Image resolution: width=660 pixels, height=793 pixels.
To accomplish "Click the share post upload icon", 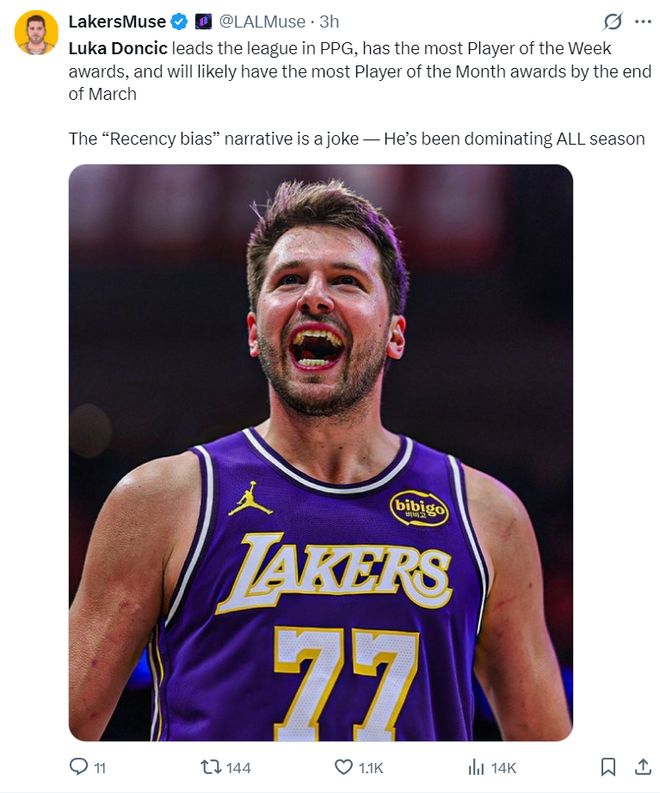I will click(x=643, y=767).
